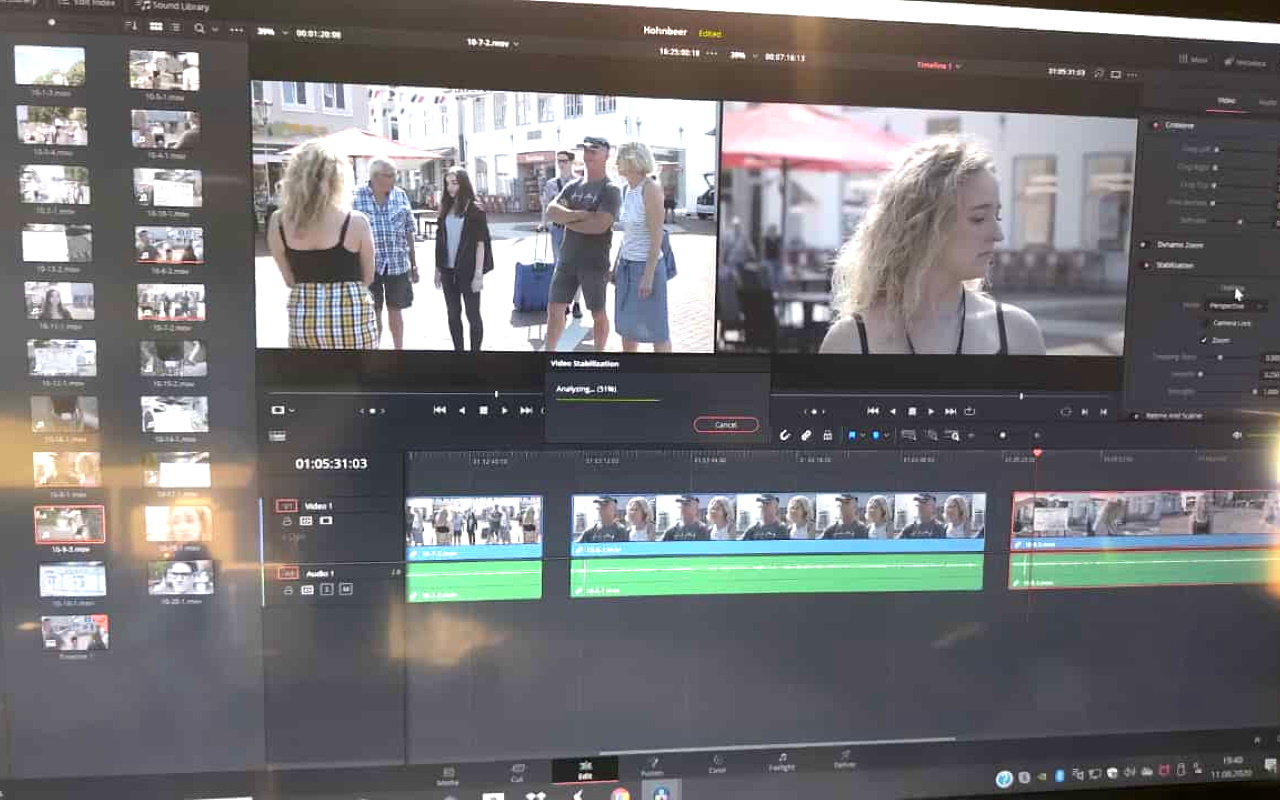This screenshot has width=1280, height=800.
Task: Toggle the timeline position lock icon
Action: [827, 435]
